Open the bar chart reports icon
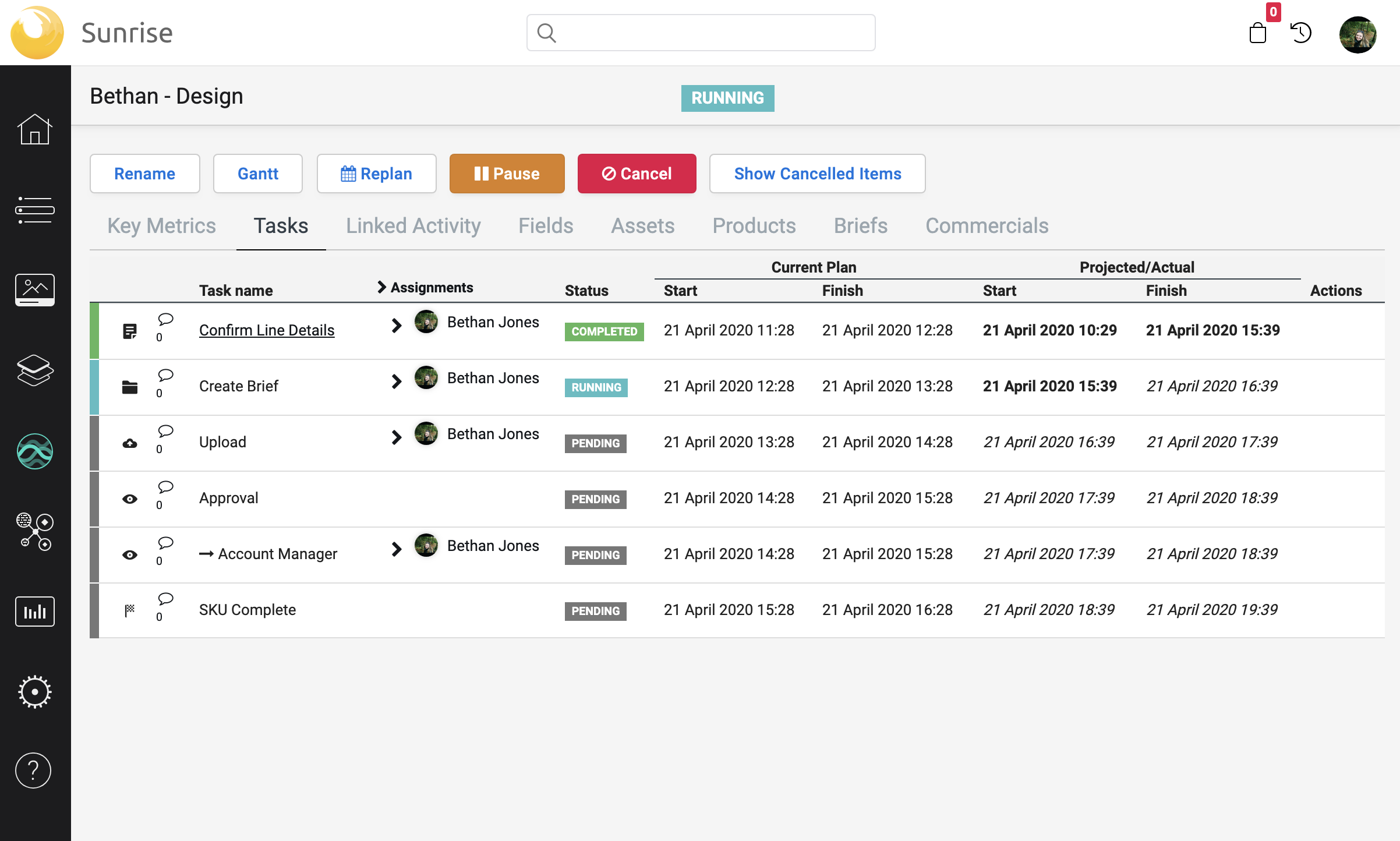Viewport: 1400px width, 841px height. pos(34,612)
